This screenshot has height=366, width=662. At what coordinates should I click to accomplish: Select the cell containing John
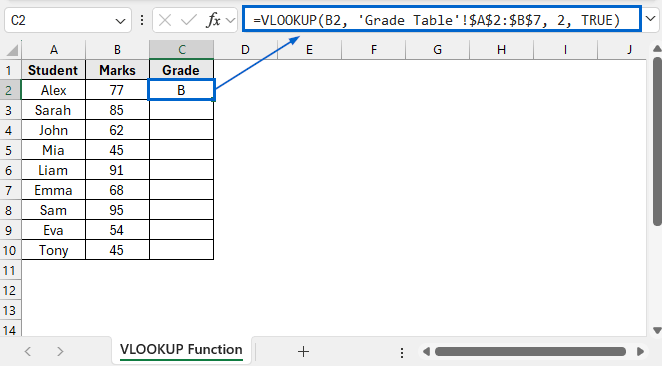[54, 130]
